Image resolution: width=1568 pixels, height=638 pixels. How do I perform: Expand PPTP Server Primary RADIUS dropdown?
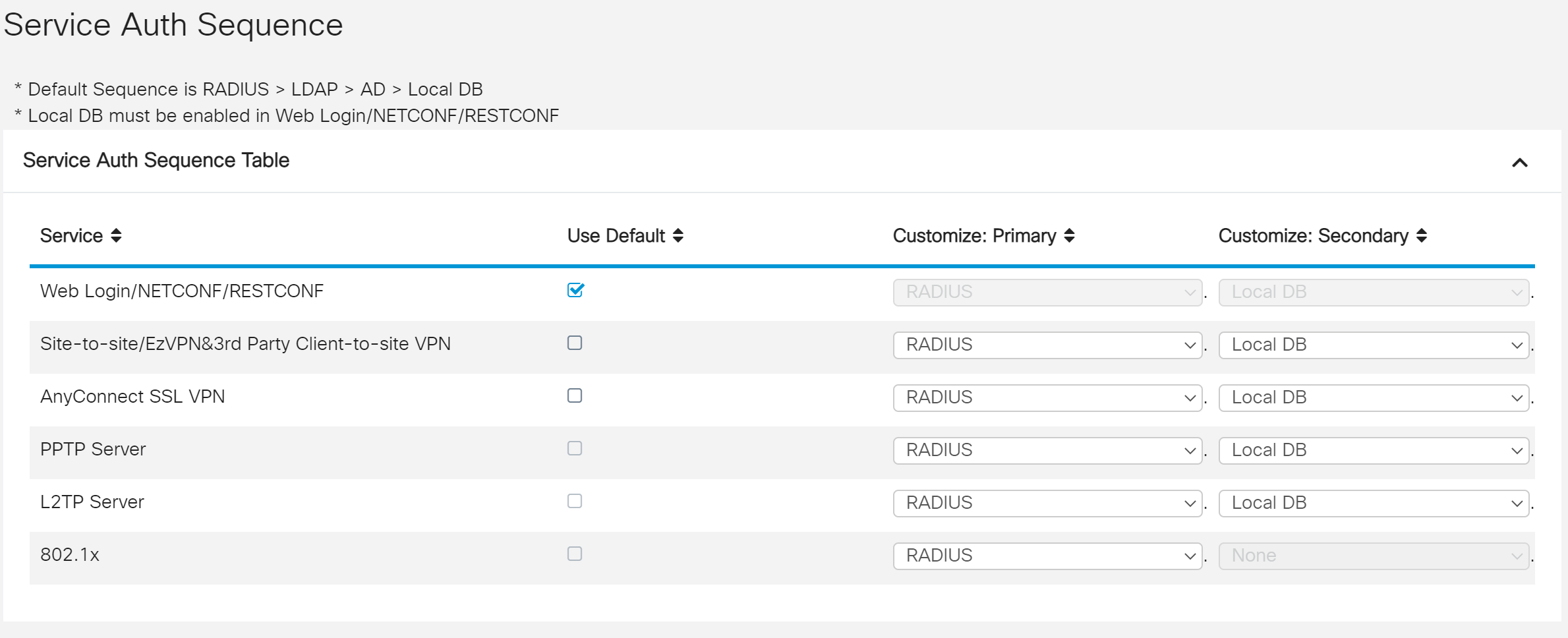point(1047,450)
